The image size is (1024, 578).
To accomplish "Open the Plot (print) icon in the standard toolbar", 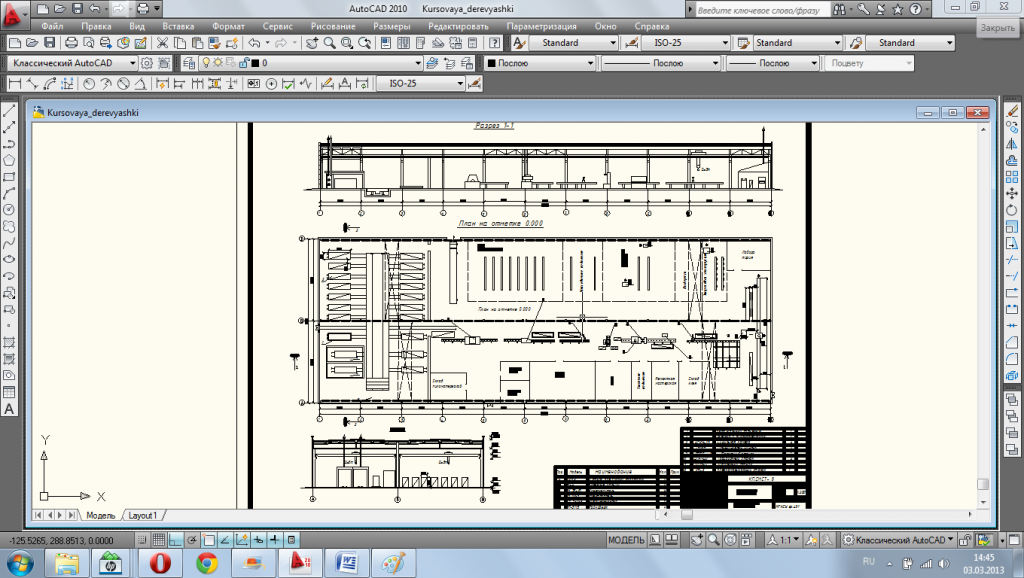I will pos(71,43).
